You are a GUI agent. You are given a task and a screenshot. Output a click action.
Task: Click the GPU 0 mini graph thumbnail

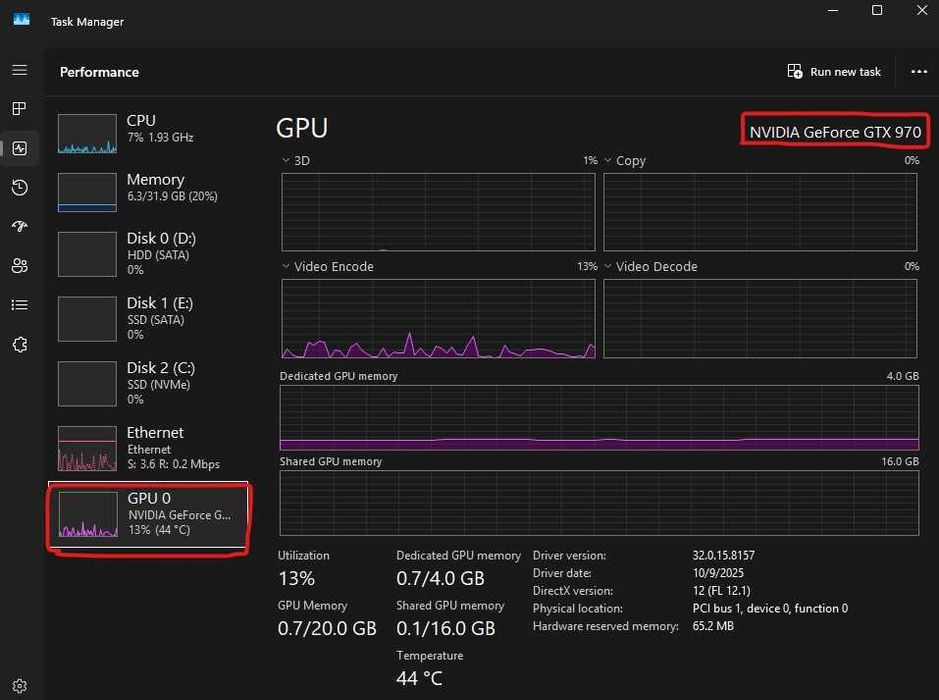click(x=88, y=514)
